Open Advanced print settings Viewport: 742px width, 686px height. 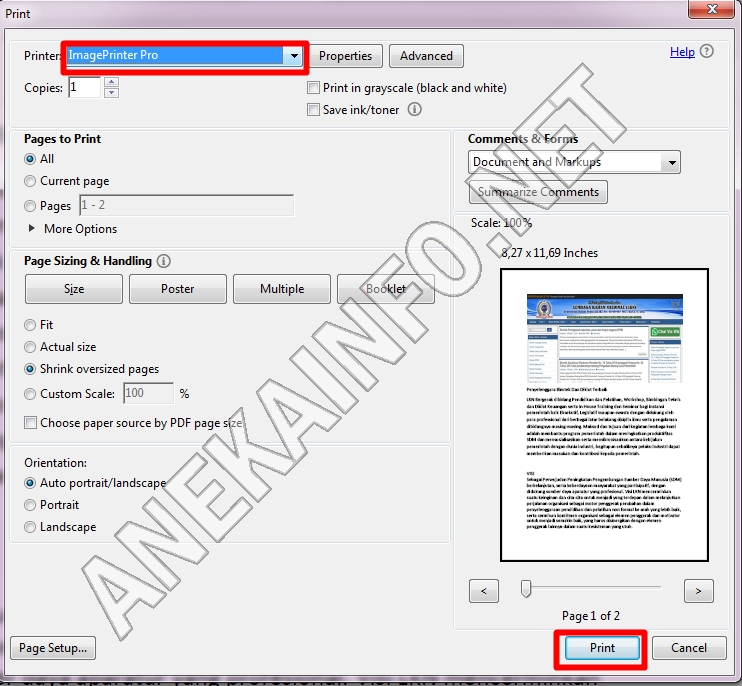[426, 56]
